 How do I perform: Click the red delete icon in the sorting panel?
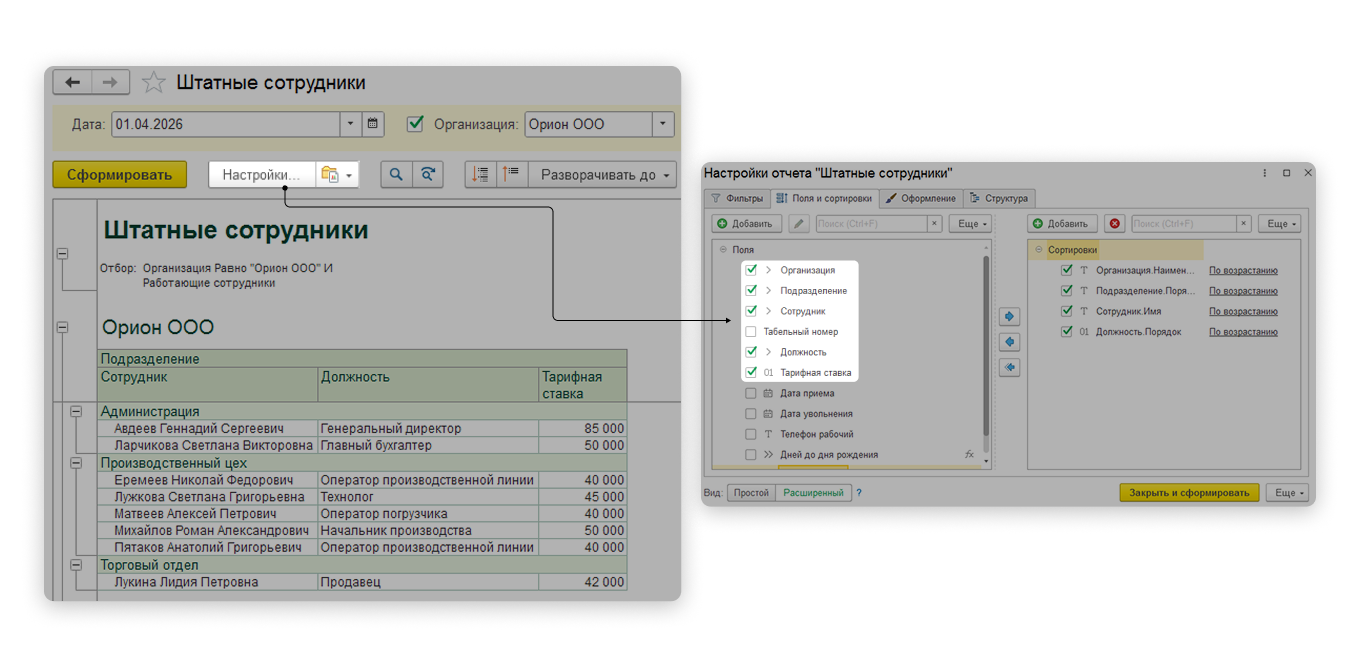point(1115,224)
